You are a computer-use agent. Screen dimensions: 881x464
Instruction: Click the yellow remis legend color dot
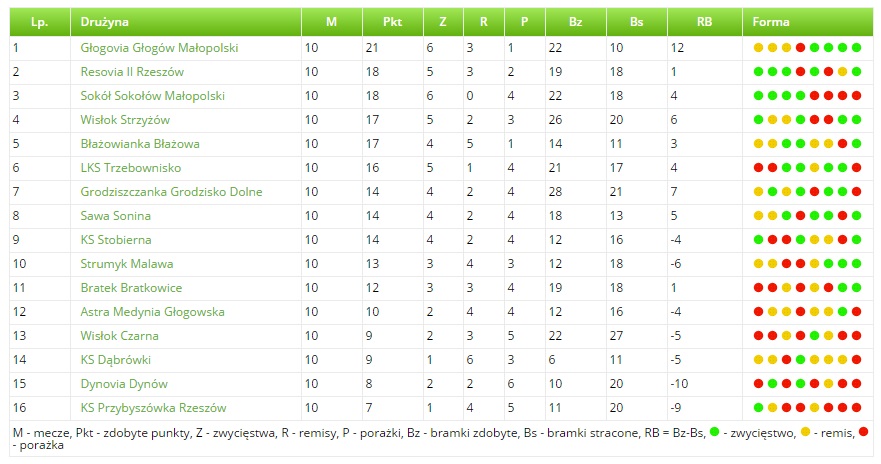(805, 432)
